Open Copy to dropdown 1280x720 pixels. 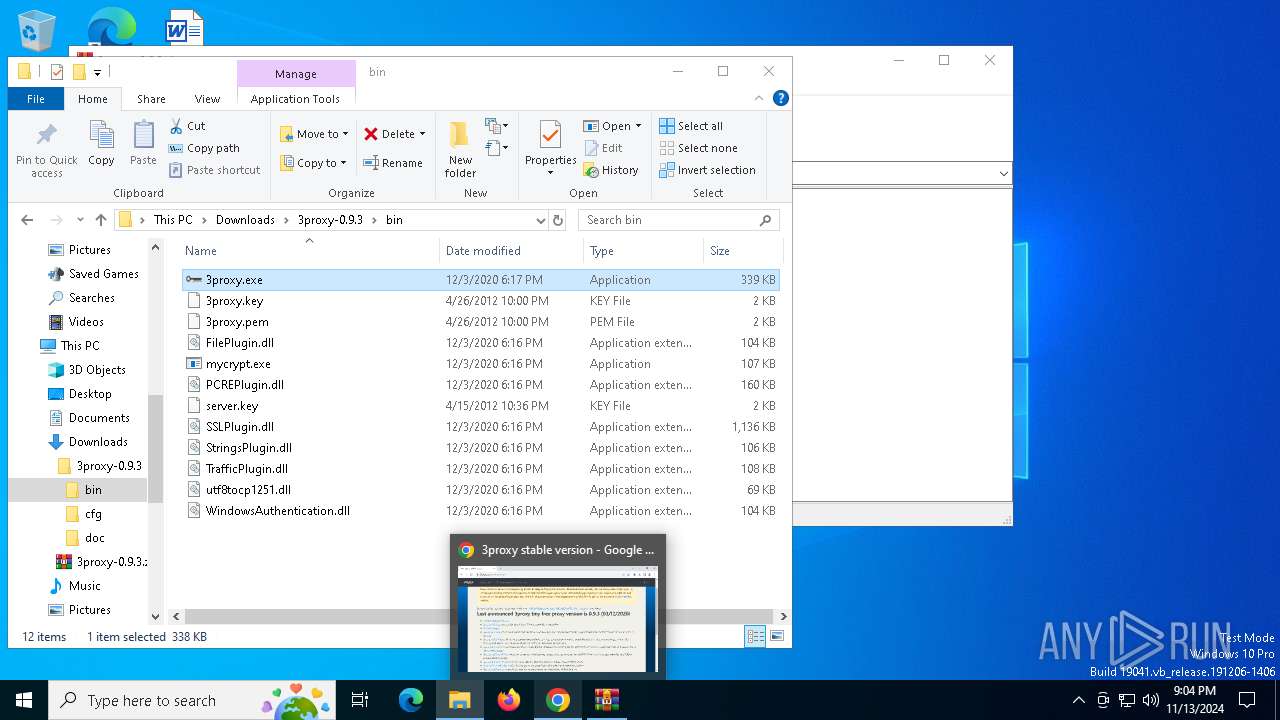[313, 162]
